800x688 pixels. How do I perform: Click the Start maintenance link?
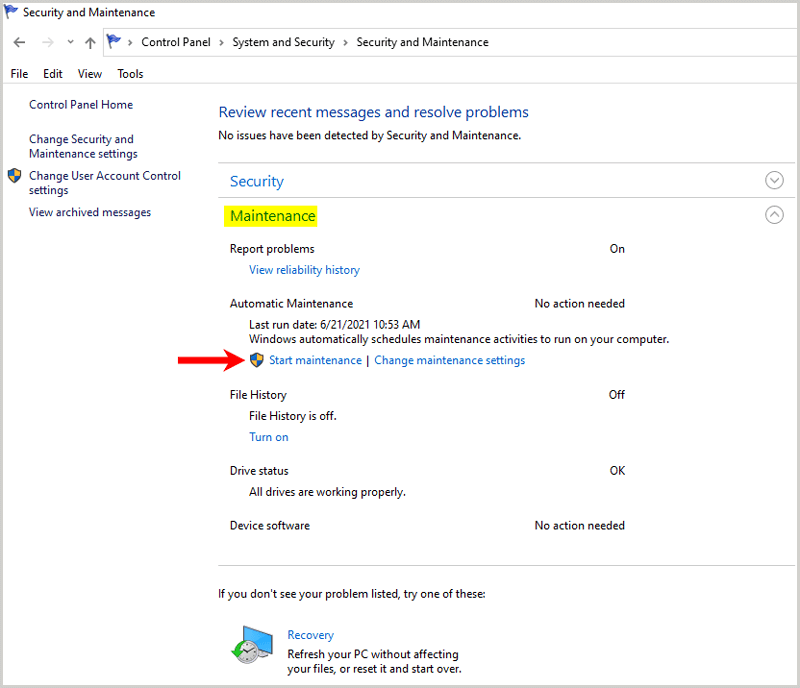pos(315,360)
